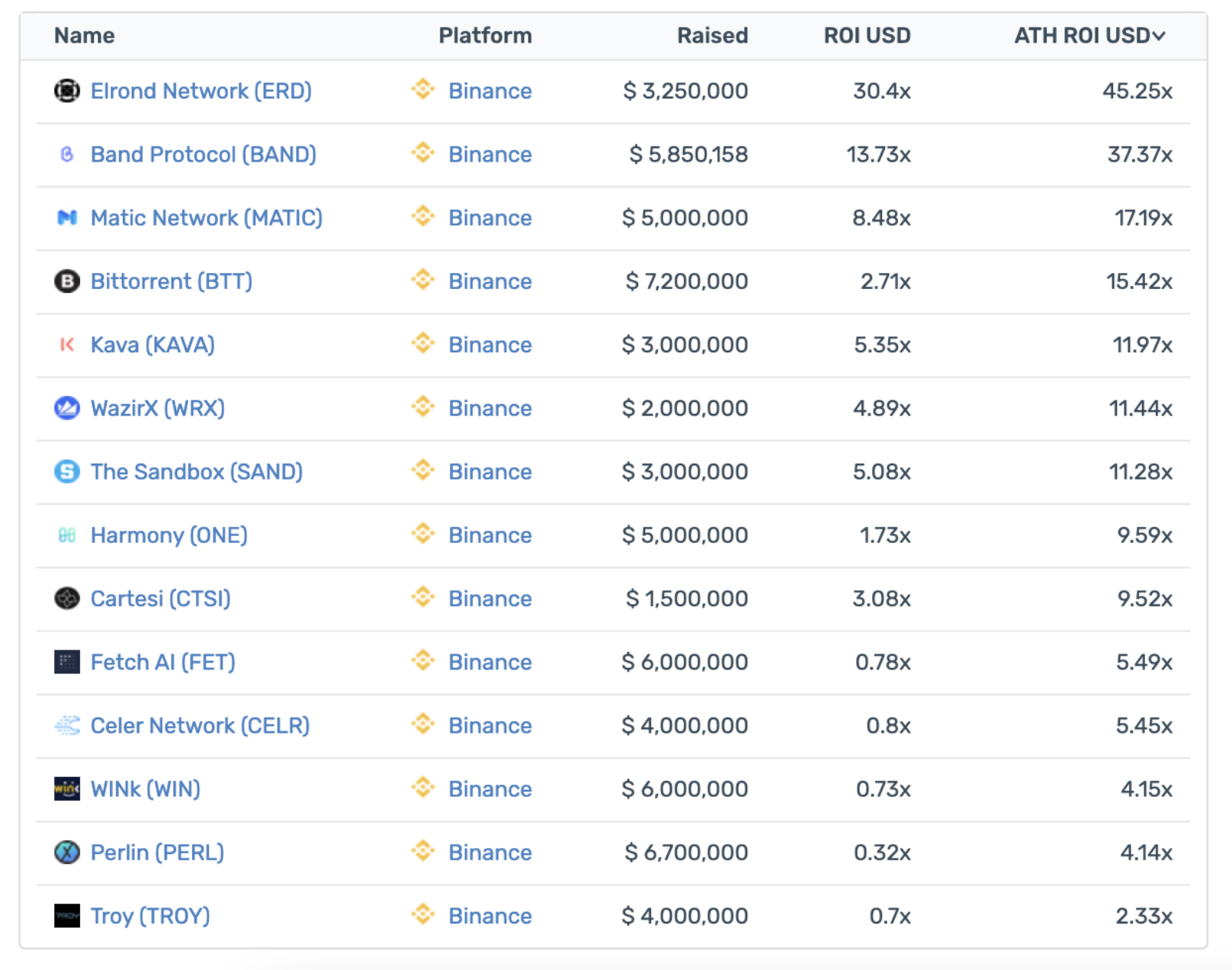Sort by the Raised column header
The width and height of the screenshot is (1232, 970).
pyautogui.click(x=711, y=35)
